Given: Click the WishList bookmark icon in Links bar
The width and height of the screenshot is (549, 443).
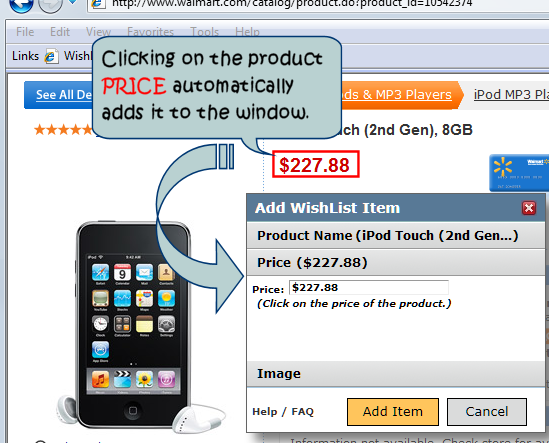Looking at the screenshot, I should 51,56.
